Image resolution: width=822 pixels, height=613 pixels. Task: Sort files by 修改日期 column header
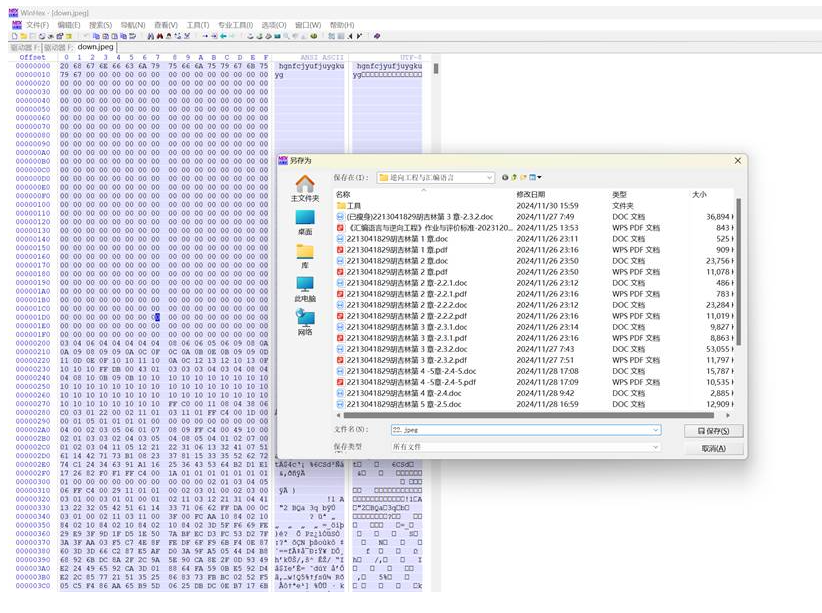click(531, 195)
